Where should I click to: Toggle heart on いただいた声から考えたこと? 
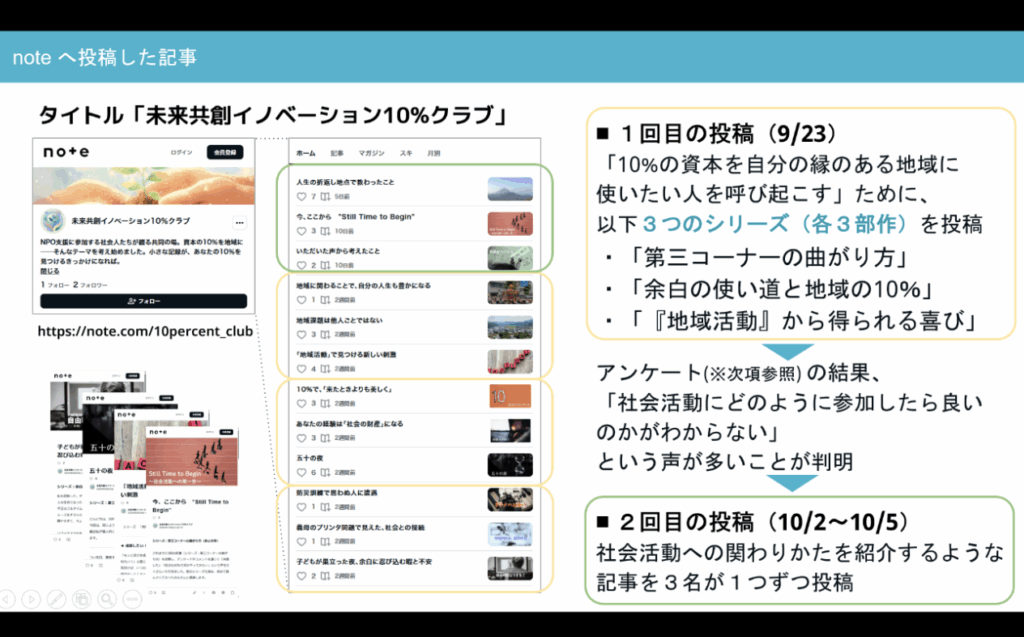(x=302, y=265)
